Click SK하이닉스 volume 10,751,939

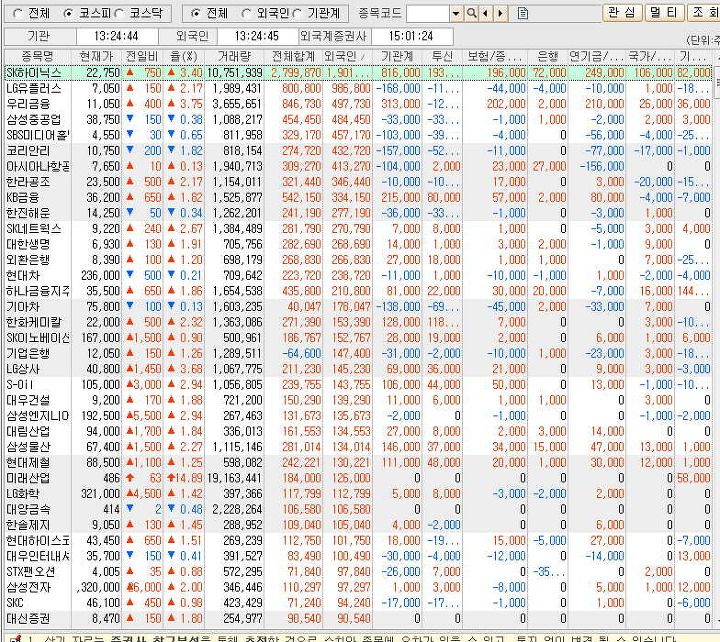pos(235,73)
